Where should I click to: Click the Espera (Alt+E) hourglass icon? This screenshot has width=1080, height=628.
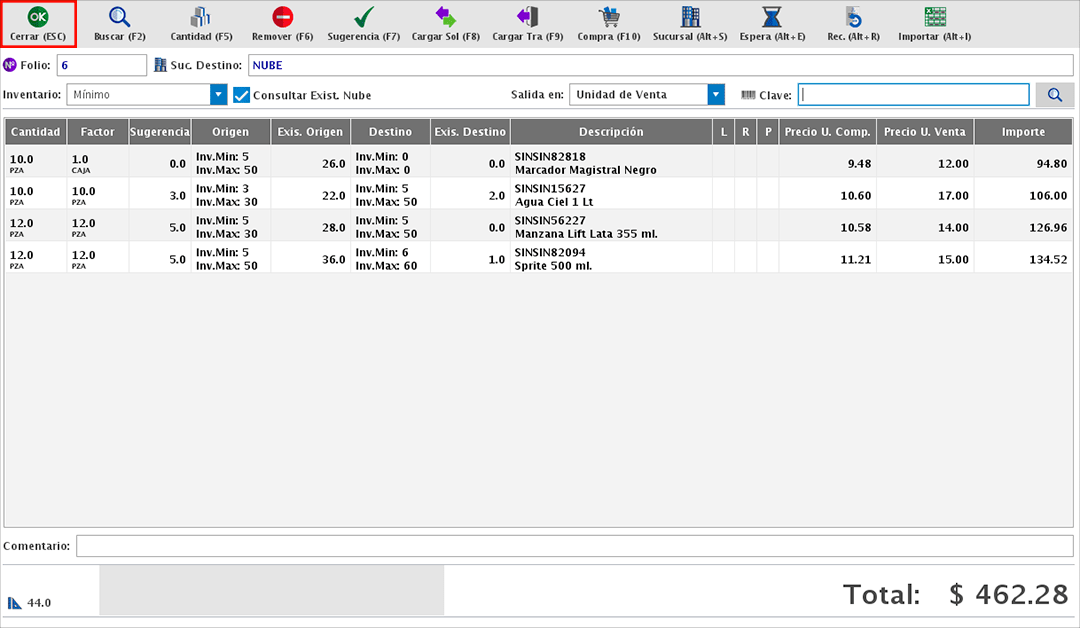772,17
